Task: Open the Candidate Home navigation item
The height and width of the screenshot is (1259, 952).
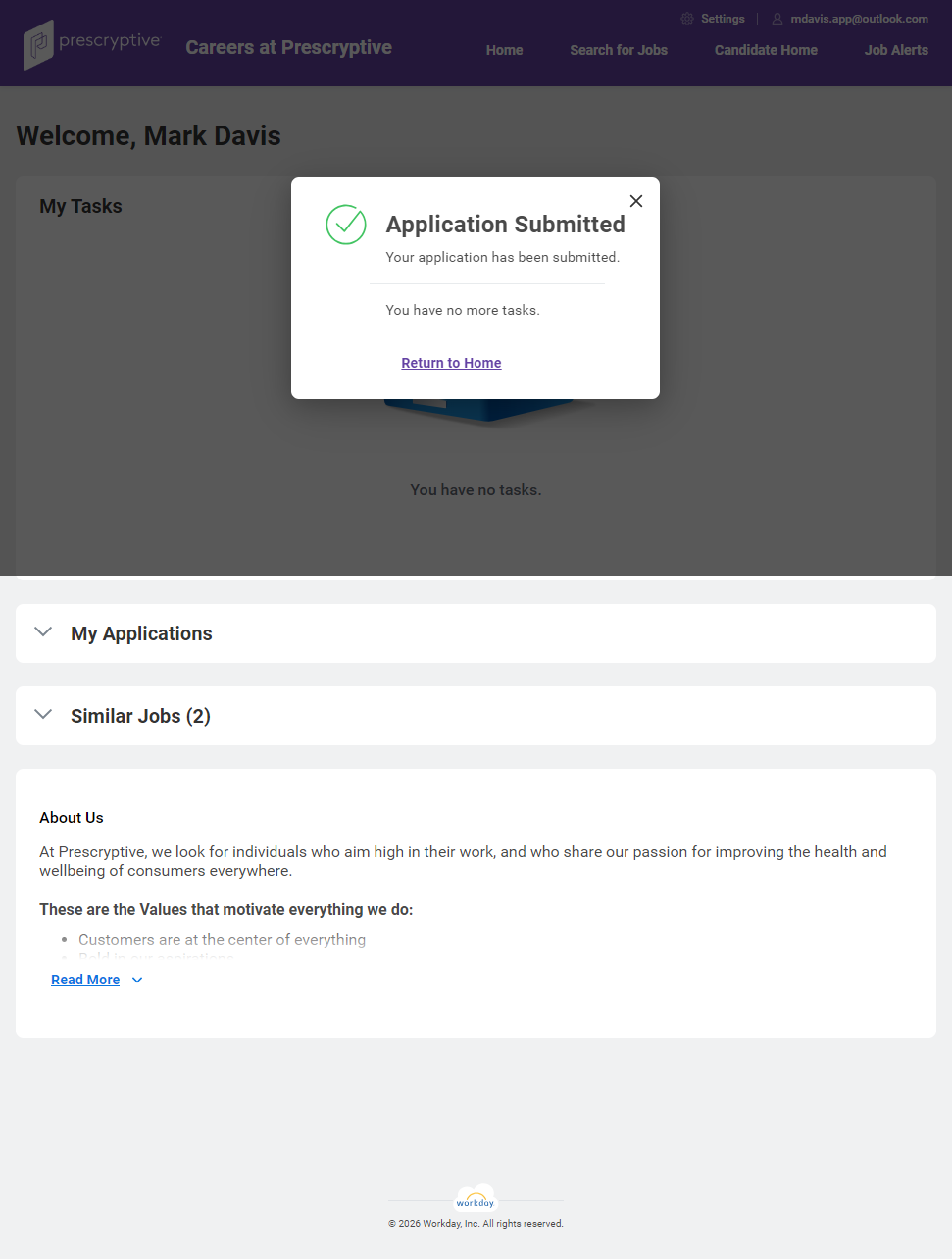Action: coord(766,50)
